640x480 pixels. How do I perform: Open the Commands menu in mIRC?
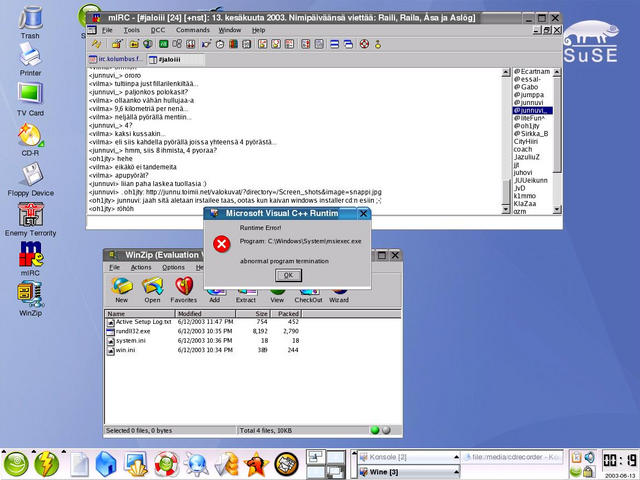click(193, 30)
